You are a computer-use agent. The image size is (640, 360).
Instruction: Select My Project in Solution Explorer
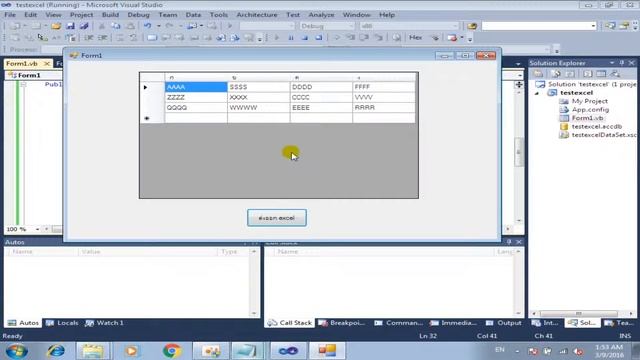[x=589, y=101]
